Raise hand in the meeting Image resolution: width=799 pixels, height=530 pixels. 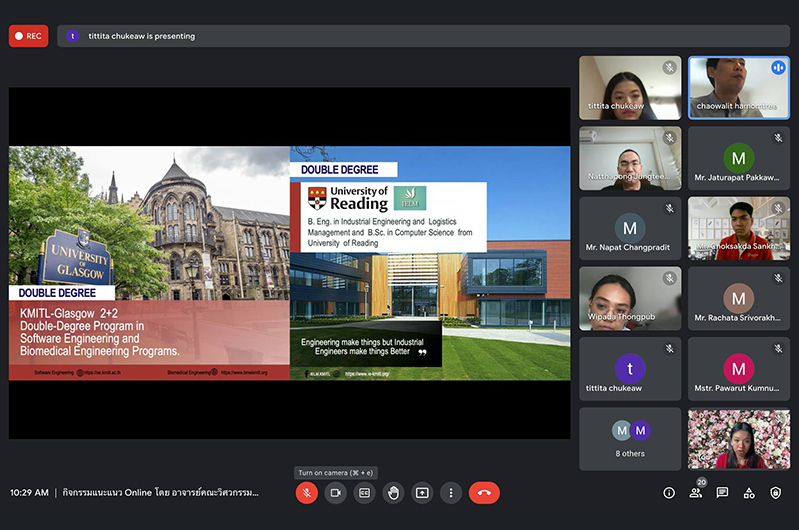[393, 493]
